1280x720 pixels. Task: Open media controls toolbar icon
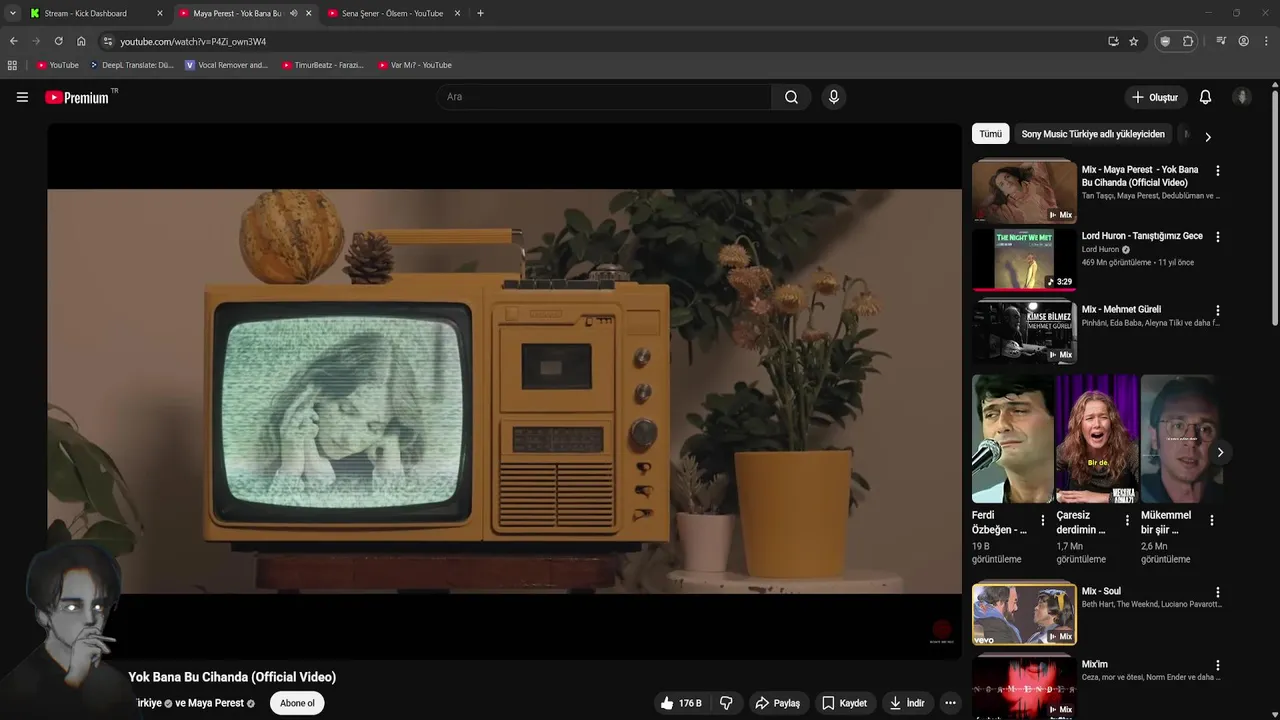click(x=1221, y=41)
